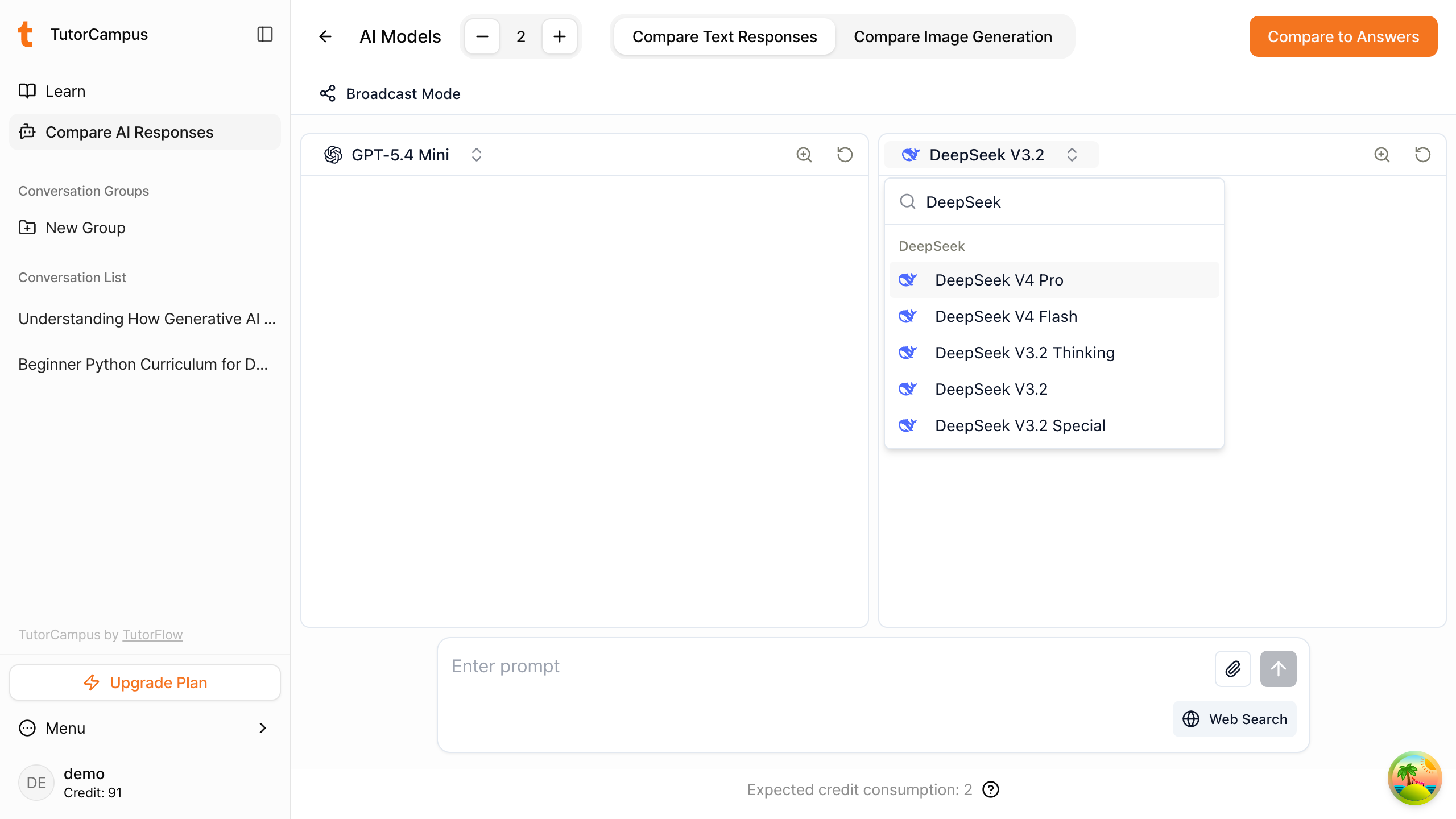
Task: Toggle Broadcast Mode
Action: (390, 94)
